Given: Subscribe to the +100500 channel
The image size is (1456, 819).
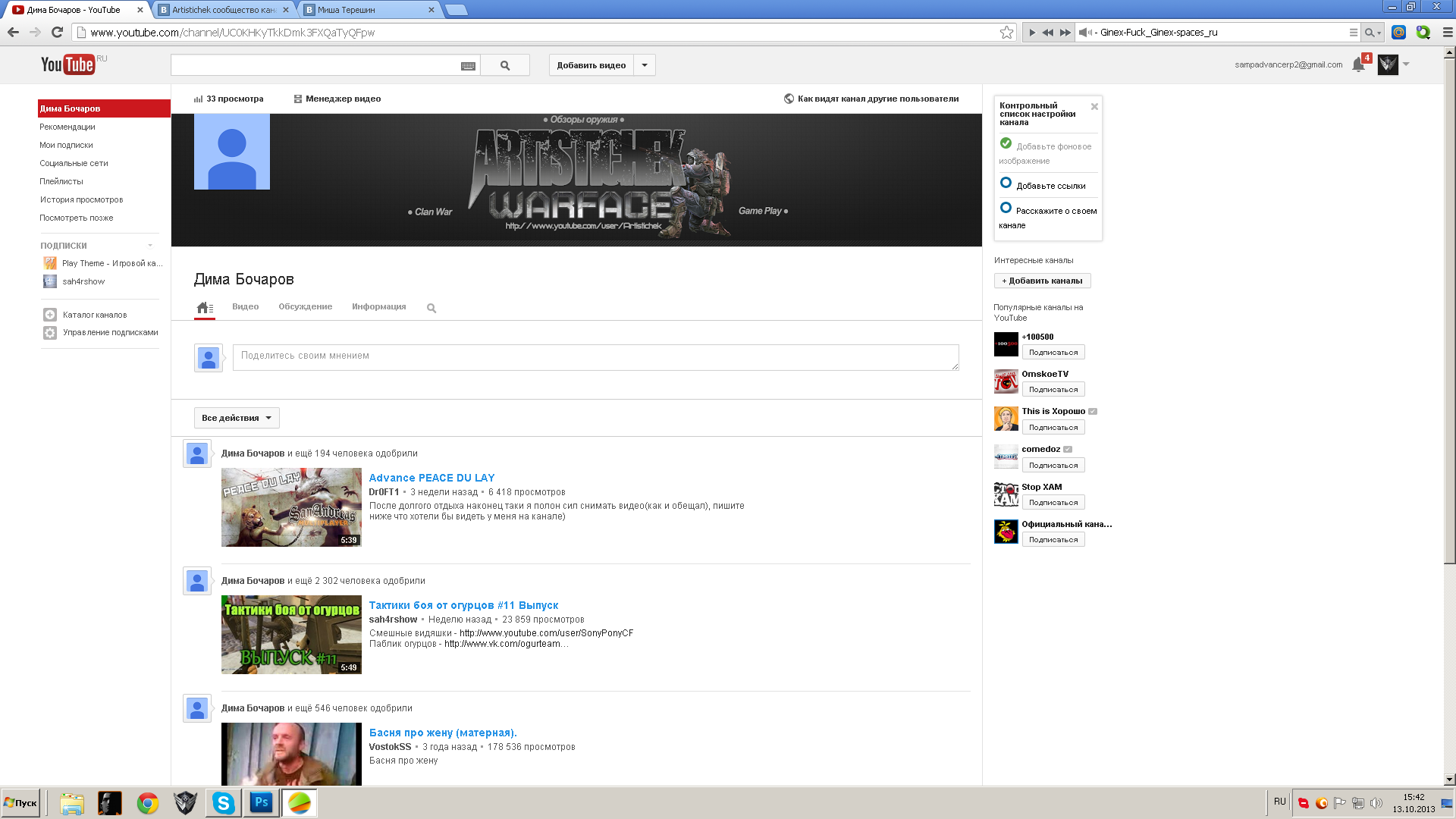Looking at the screenshot, I should (x=1053, y=353).
